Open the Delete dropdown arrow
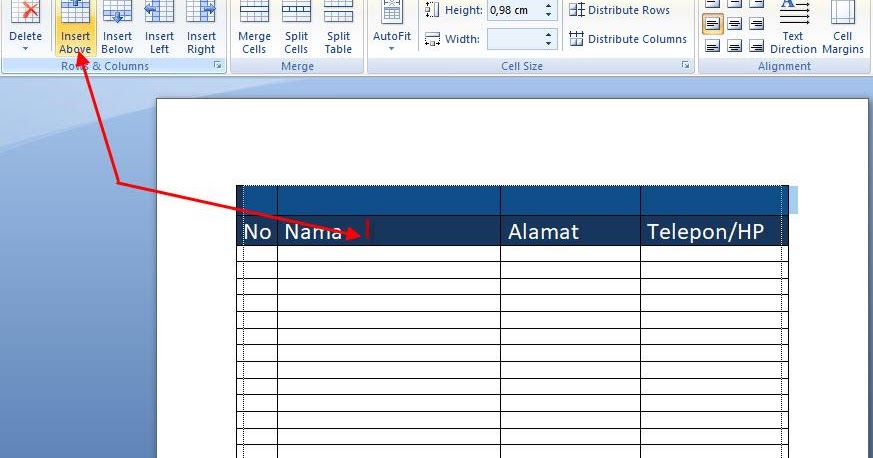Screen dimensions: 873x458 coord(25,50)
